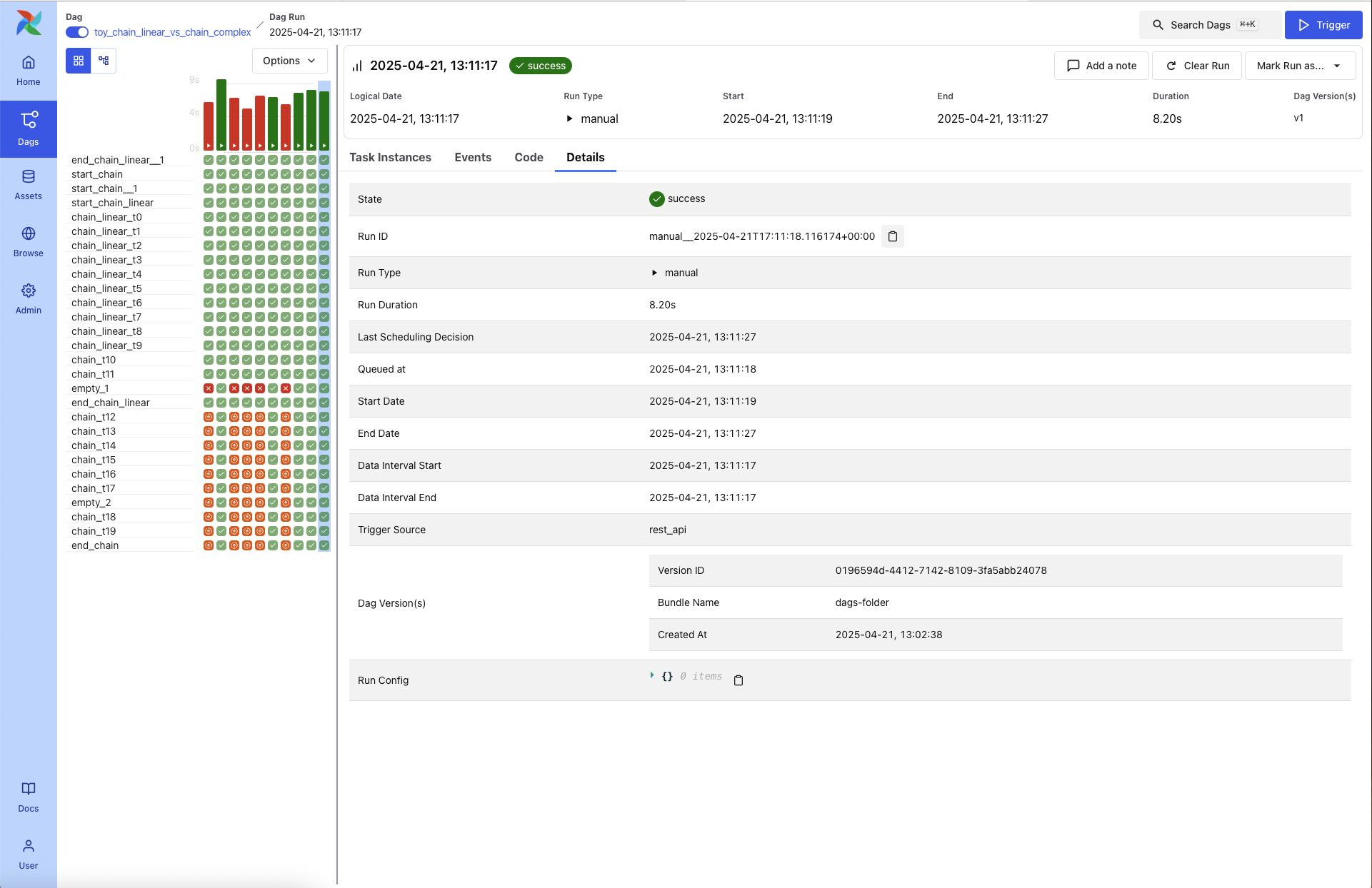
Task: Click first failed empty_1 task box
Action: (x=209, y=388)
